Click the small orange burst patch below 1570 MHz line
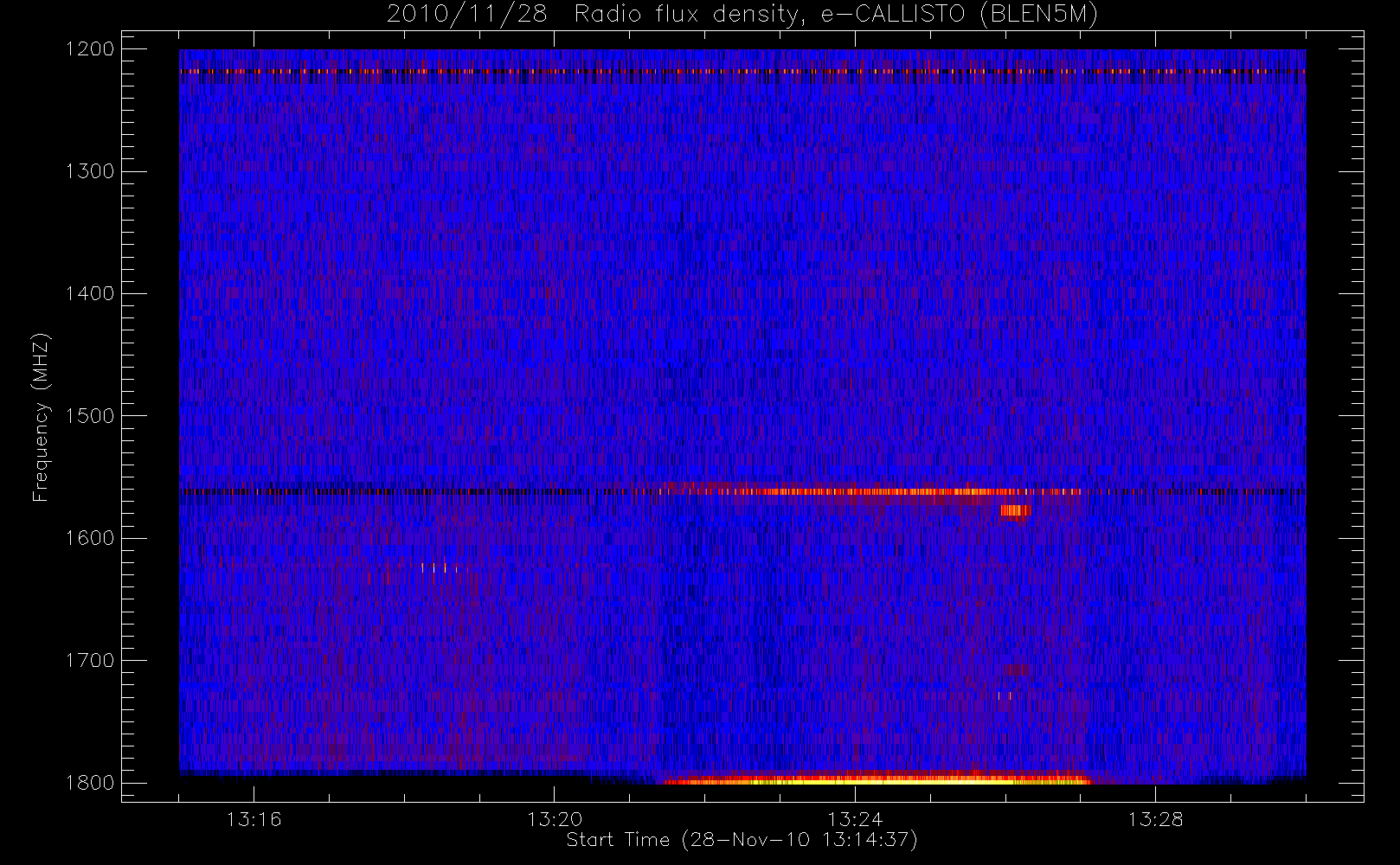This screenshot has width=1400, height=865. pyautogui.click(x=1016, y=510)
